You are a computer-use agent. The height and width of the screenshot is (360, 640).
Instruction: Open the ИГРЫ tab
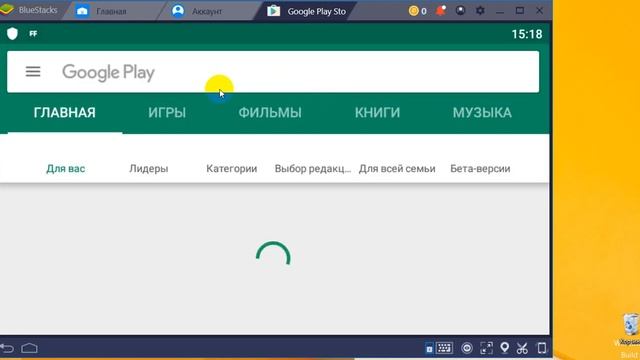(167, 113)
